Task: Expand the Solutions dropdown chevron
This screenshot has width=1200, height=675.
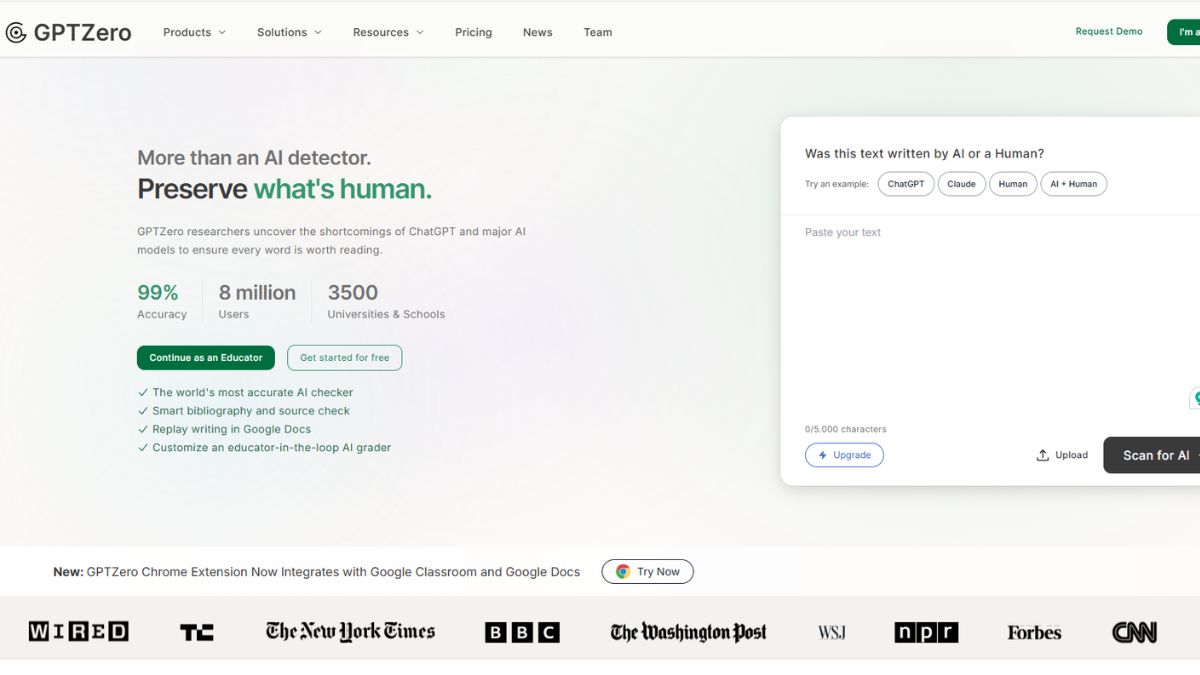Action: pos(318,32)
